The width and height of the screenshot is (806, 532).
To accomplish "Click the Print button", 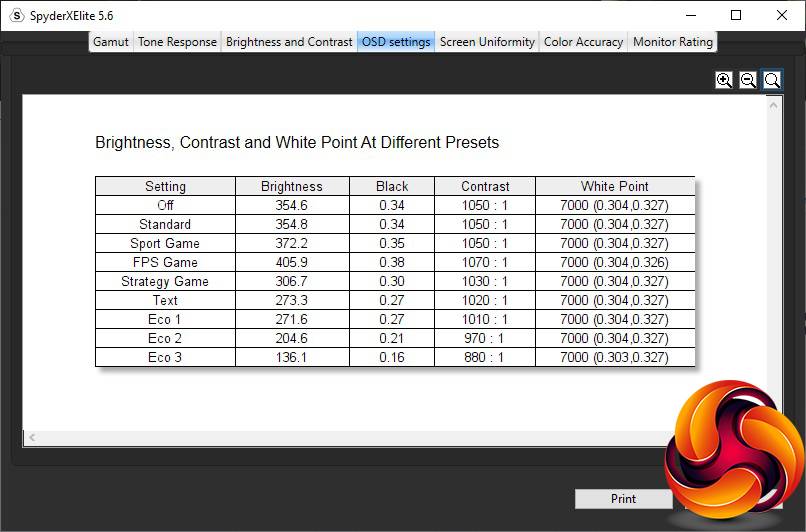I will 624,499.
